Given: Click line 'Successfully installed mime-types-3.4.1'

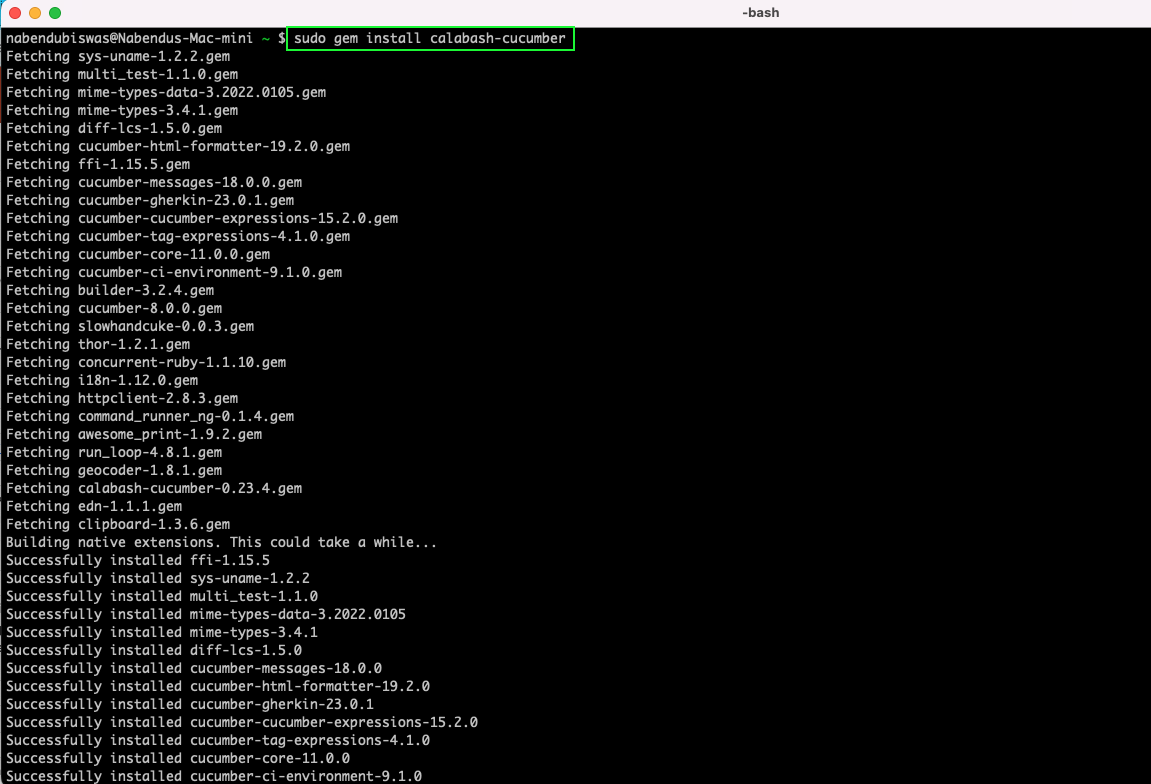Looking at the screenshot, I should (162, 632).
